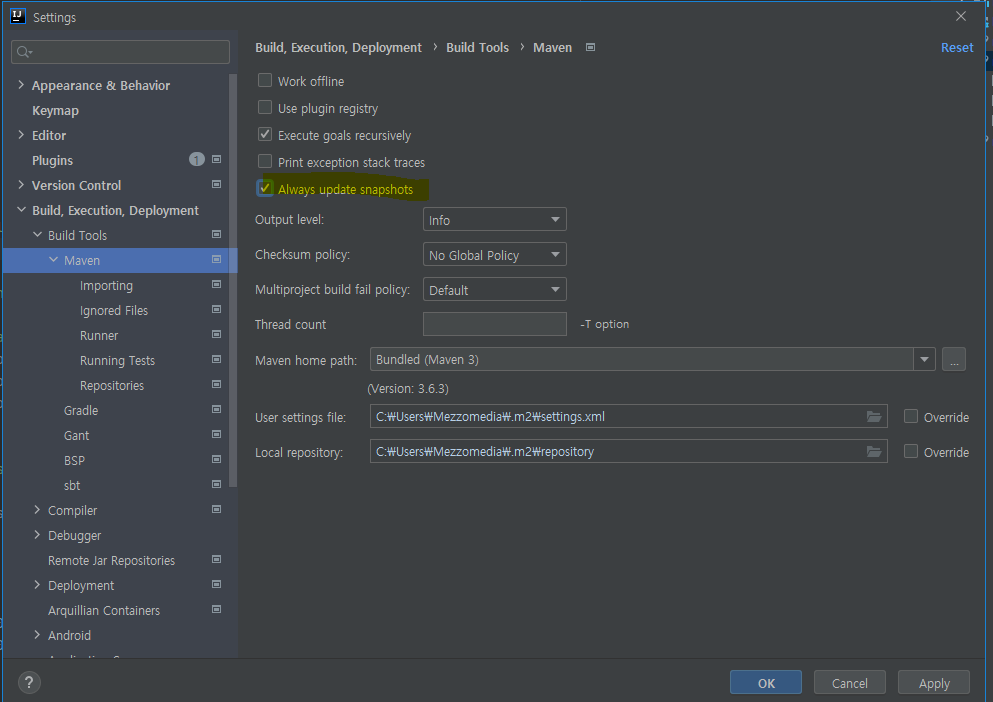Expand the Android node
This screenshot has width=993, height=702.
(37, 635)
